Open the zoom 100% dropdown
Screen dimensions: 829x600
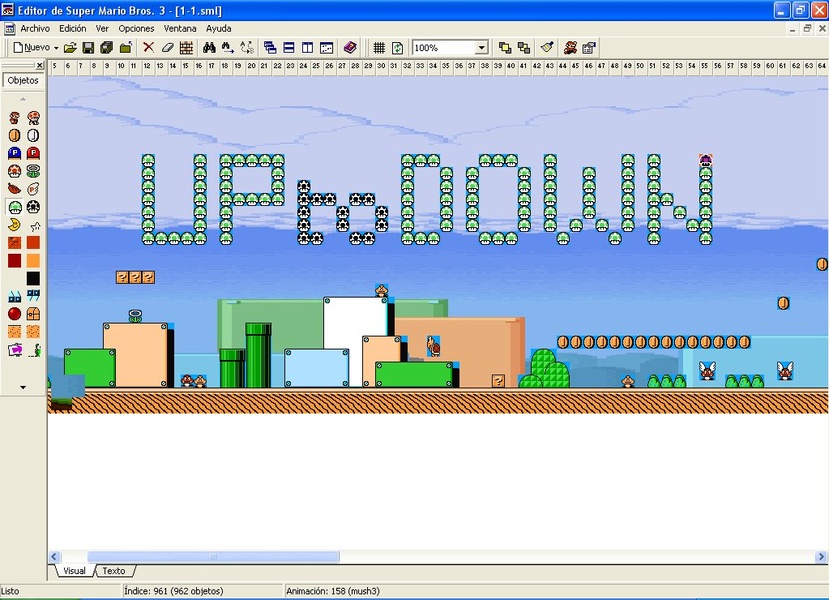(481, 47)
